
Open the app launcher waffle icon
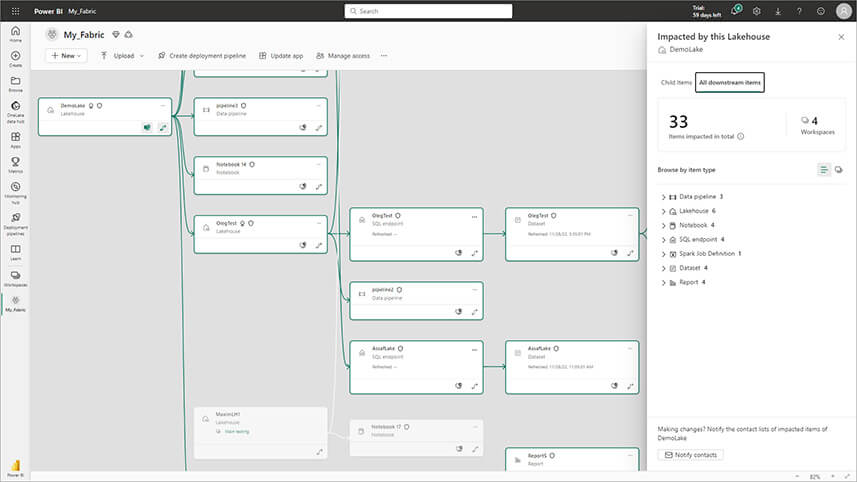click(14, 11)
